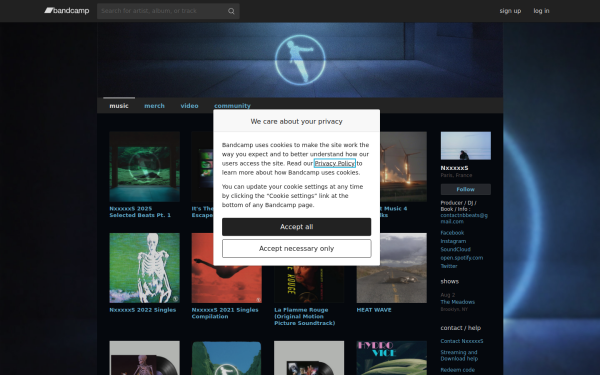Open the open.spotify.com link
The width and height of the screenshot is (600, 375).
point(461,258)
